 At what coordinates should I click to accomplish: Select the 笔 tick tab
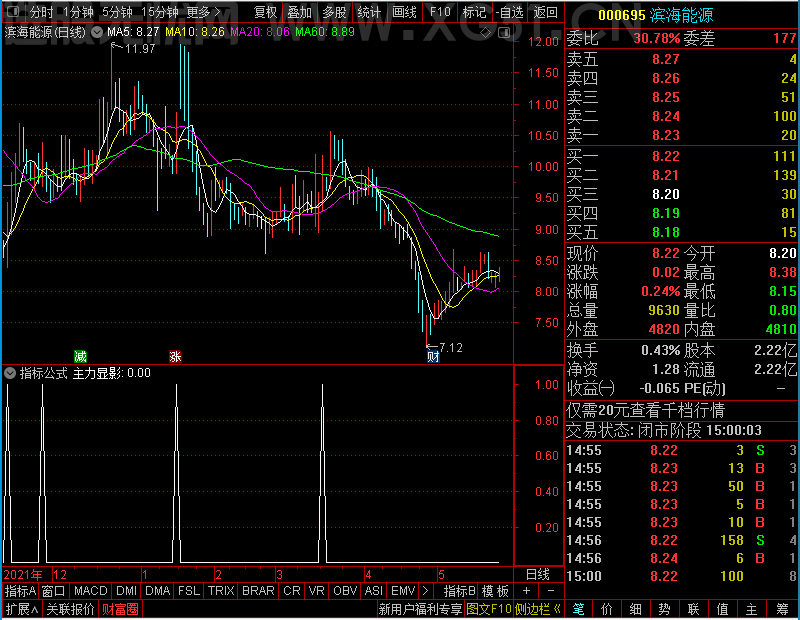click(578, 609)
